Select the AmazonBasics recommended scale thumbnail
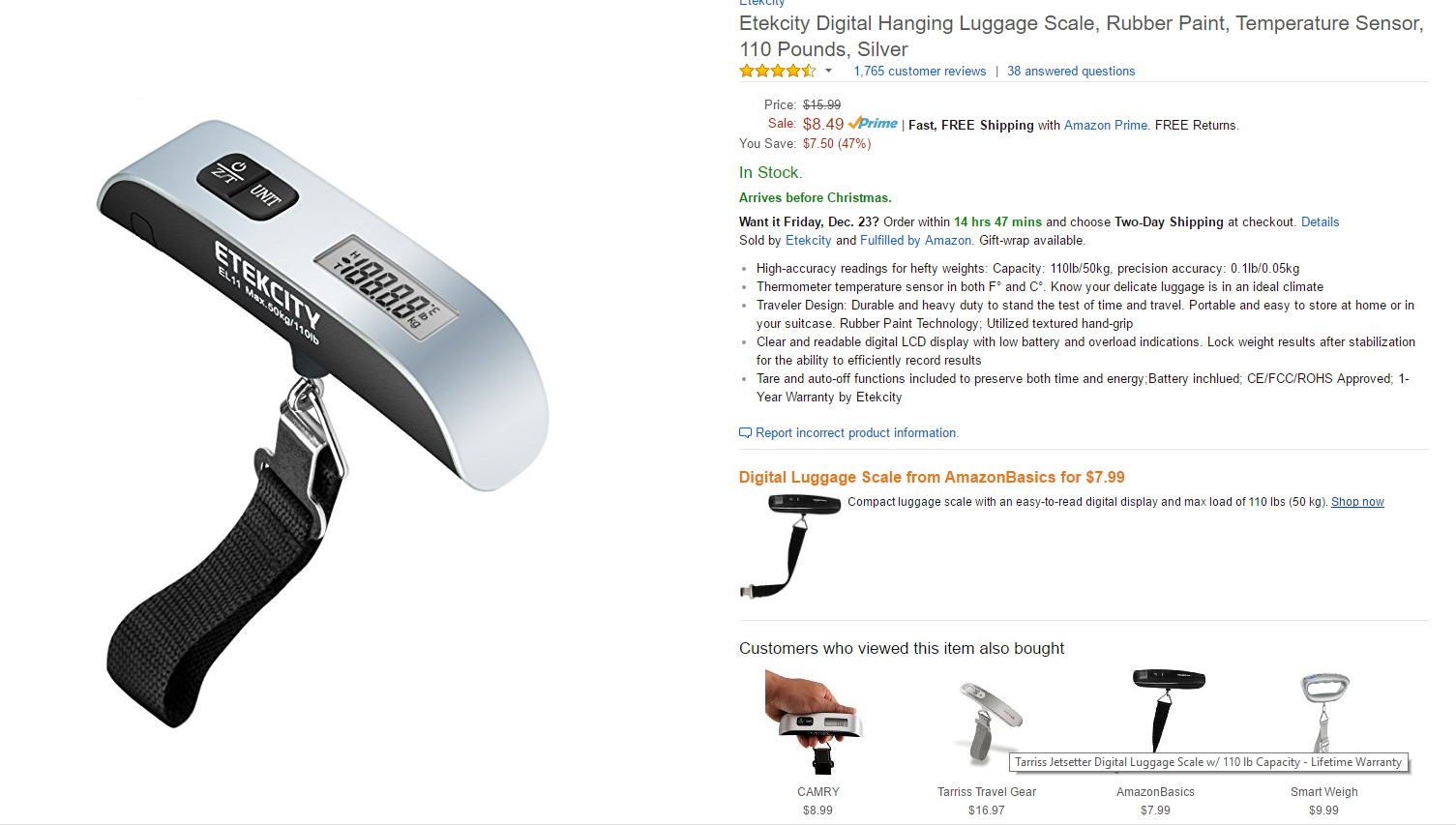Screen dimensions: 1456x825 pyautogui.click(x=1168, y=711)
